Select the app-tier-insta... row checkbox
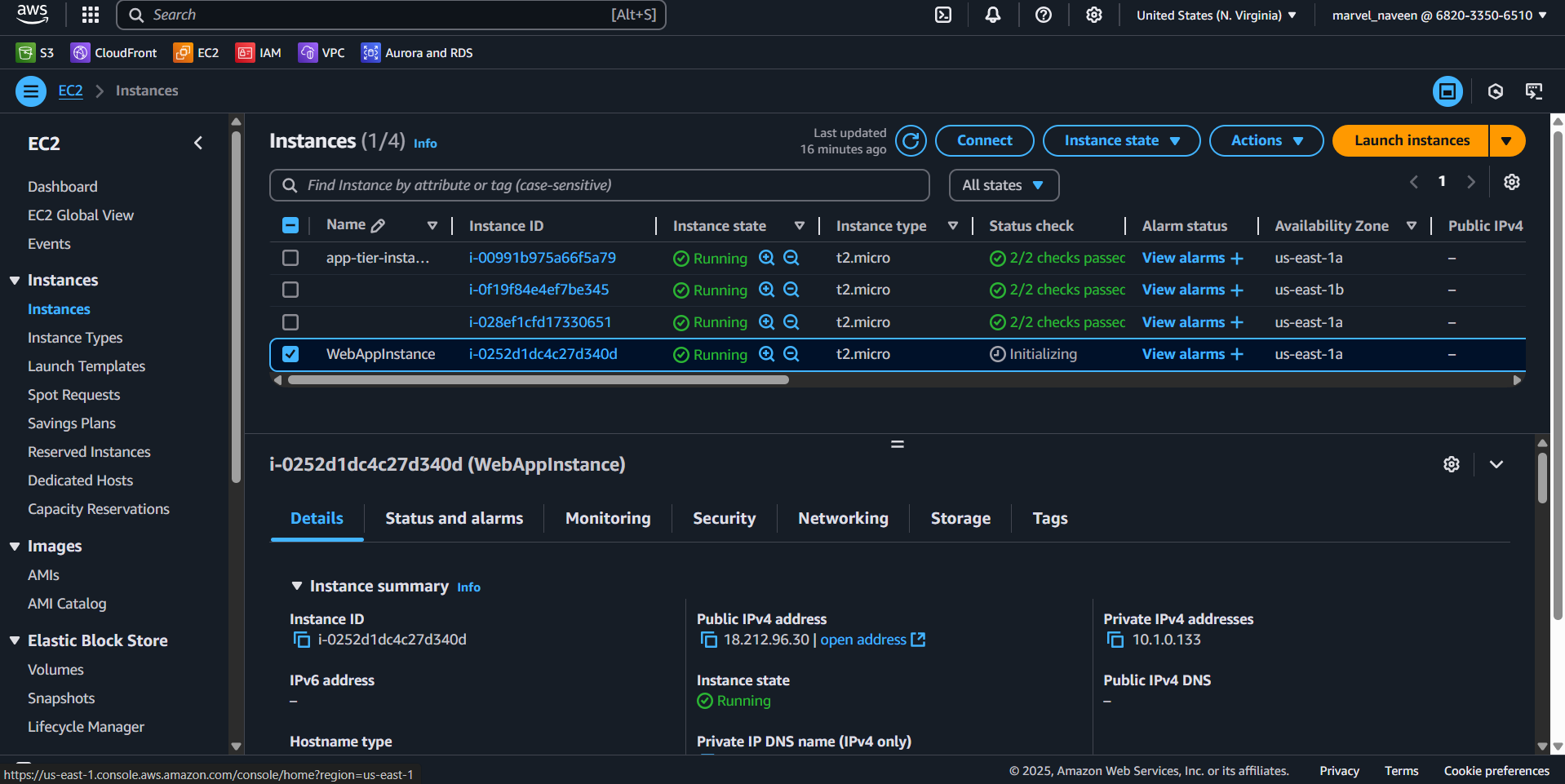Screen dimensions: 1565x784 [x=290, y=258]
